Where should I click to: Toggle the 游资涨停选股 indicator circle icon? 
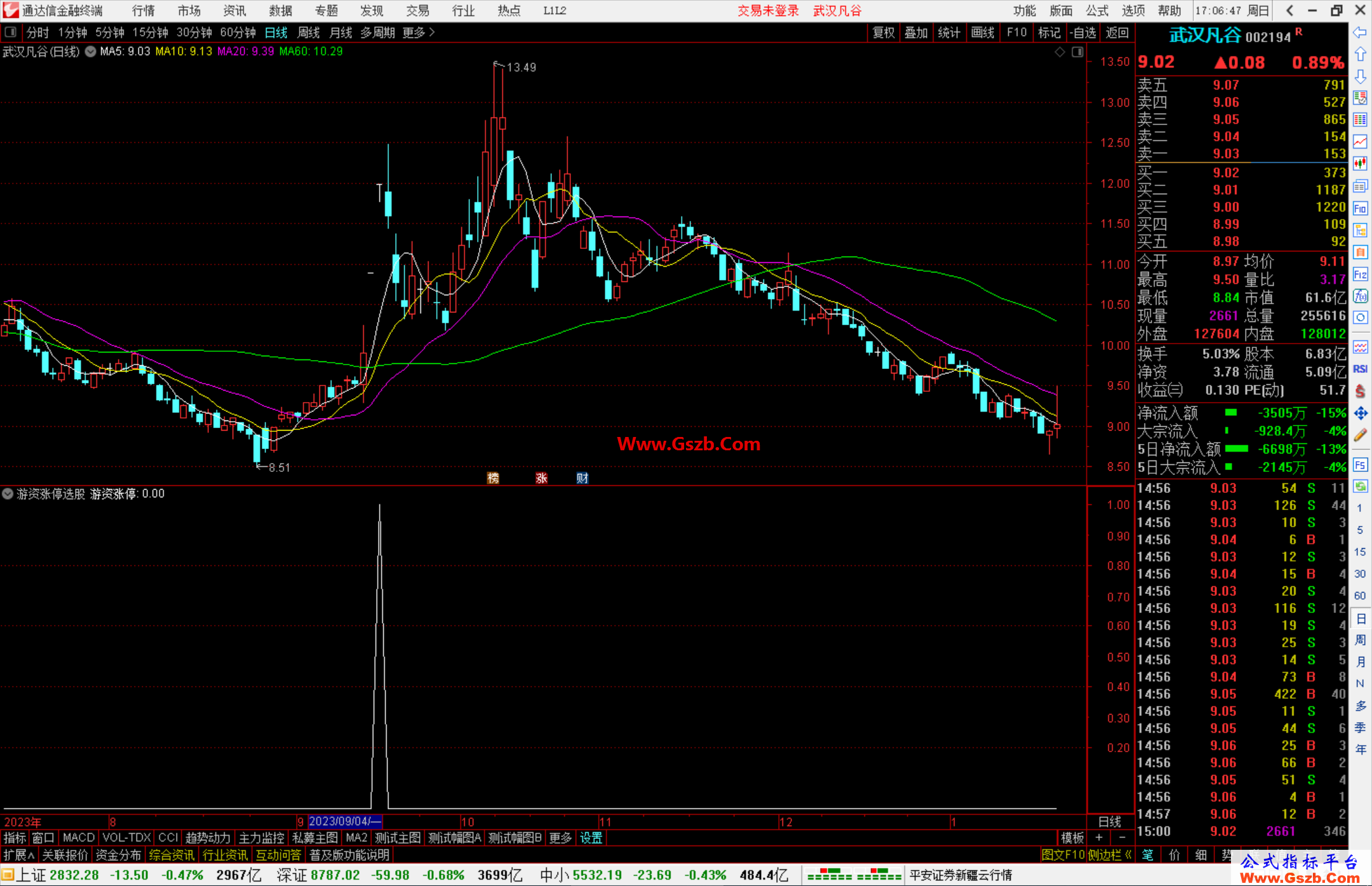(x=8, y=493)
